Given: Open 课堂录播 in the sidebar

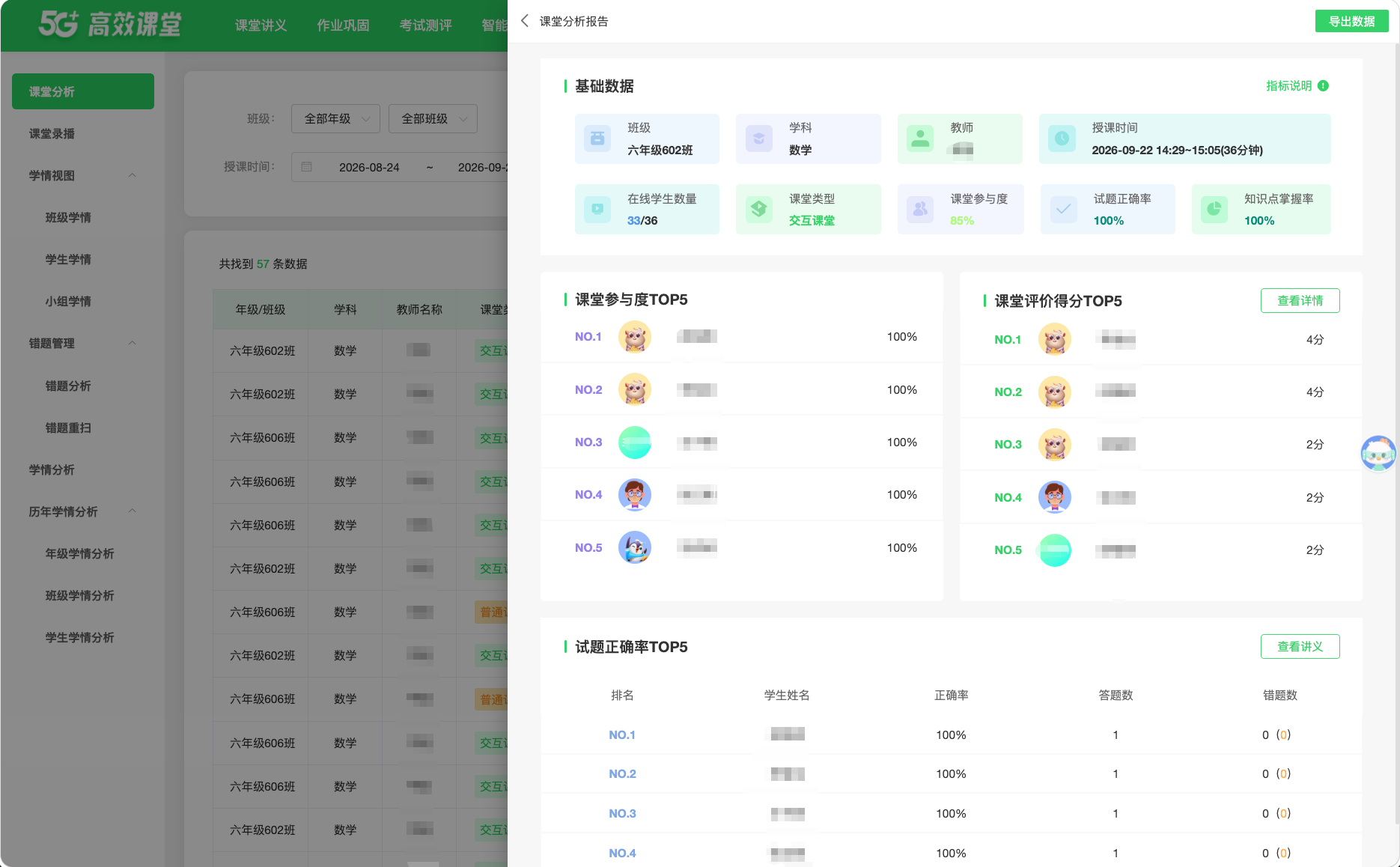Looking at the screenshot, I should [x=52, y=133].
